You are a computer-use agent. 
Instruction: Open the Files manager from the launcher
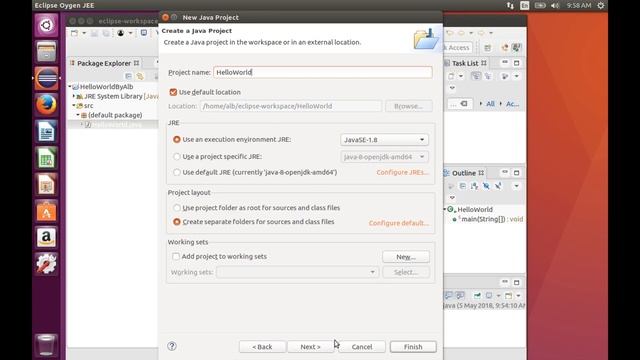46,52
